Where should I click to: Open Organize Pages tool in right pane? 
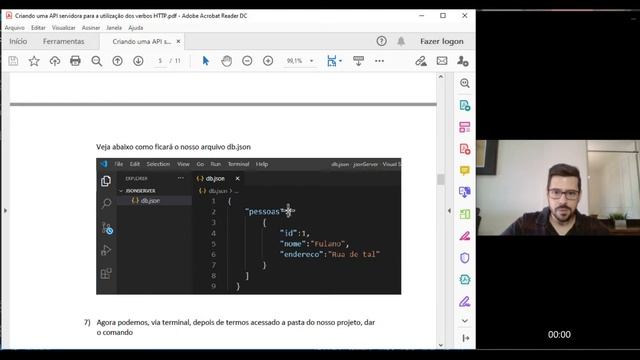tap(464, 127)
